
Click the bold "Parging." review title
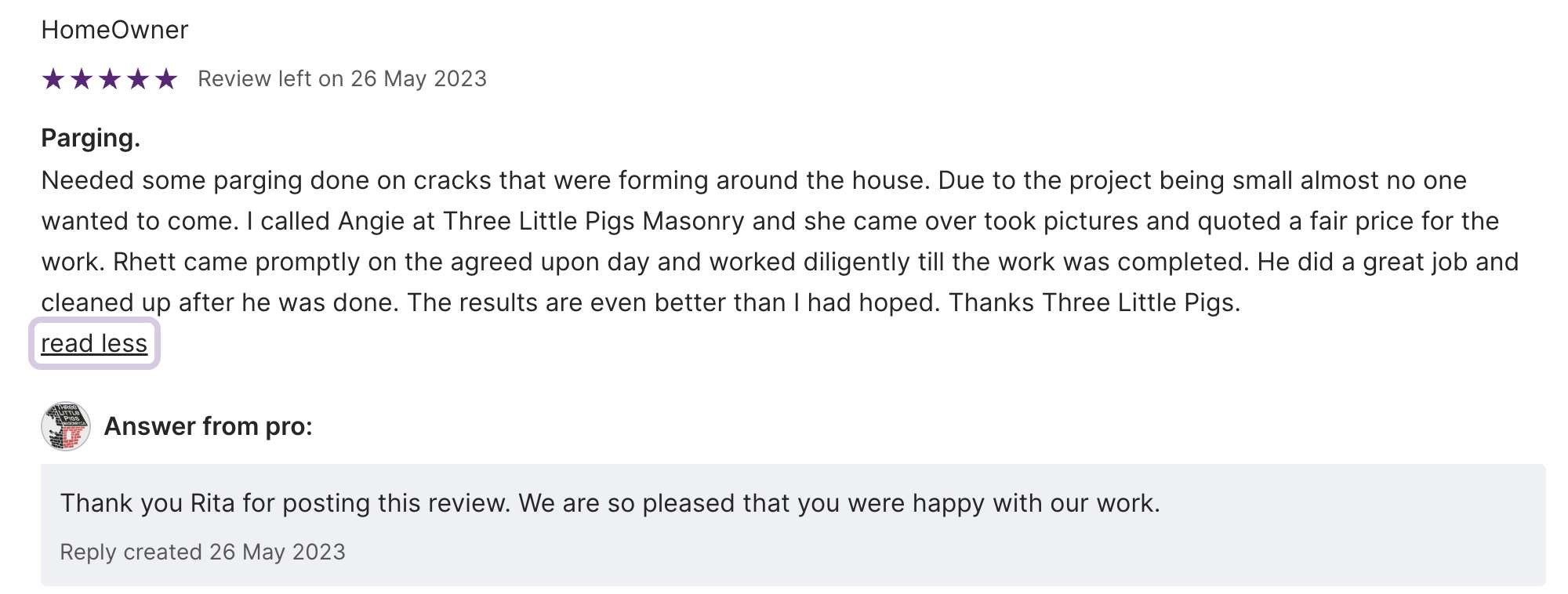(x=90, y=138)
